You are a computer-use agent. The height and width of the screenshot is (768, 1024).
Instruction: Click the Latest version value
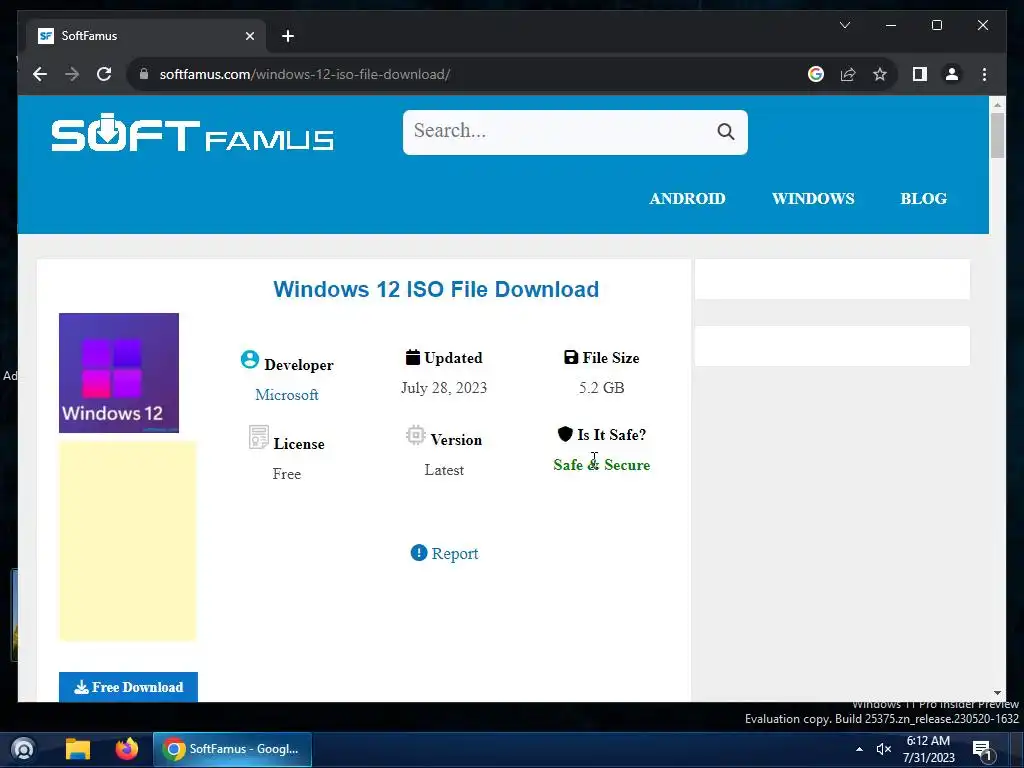click(x=444, y=470)
